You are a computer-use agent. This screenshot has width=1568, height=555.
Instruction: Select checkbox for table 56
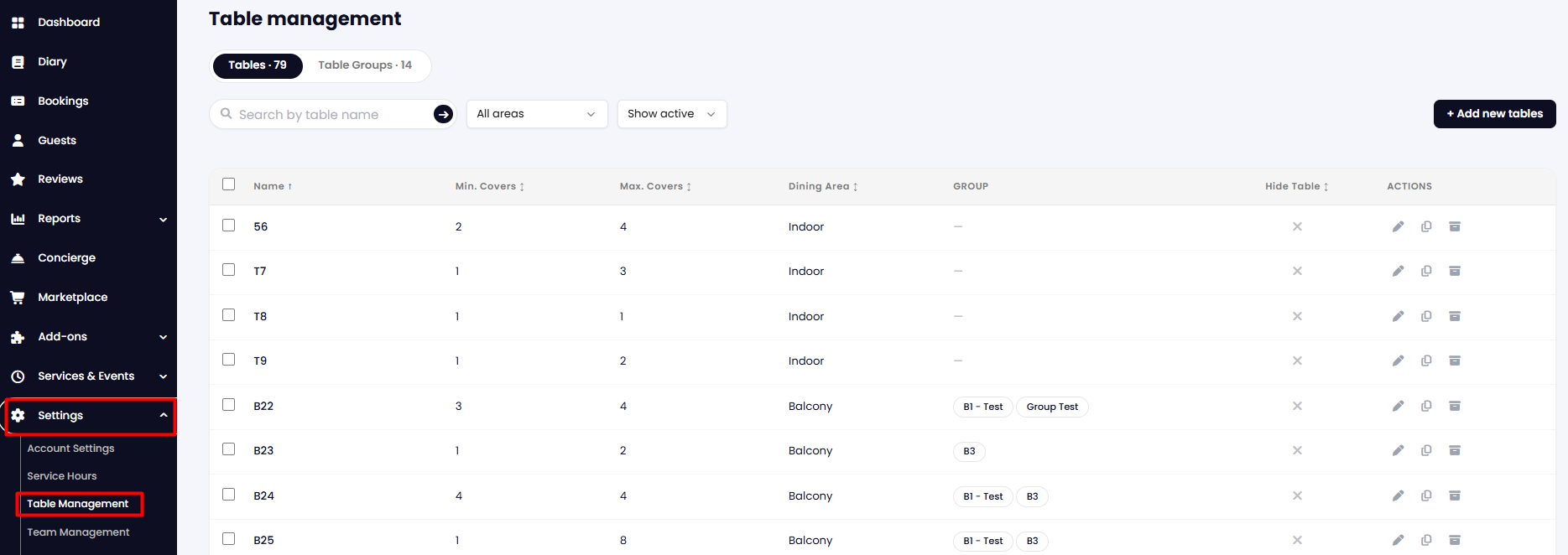[x=228, y=226]
